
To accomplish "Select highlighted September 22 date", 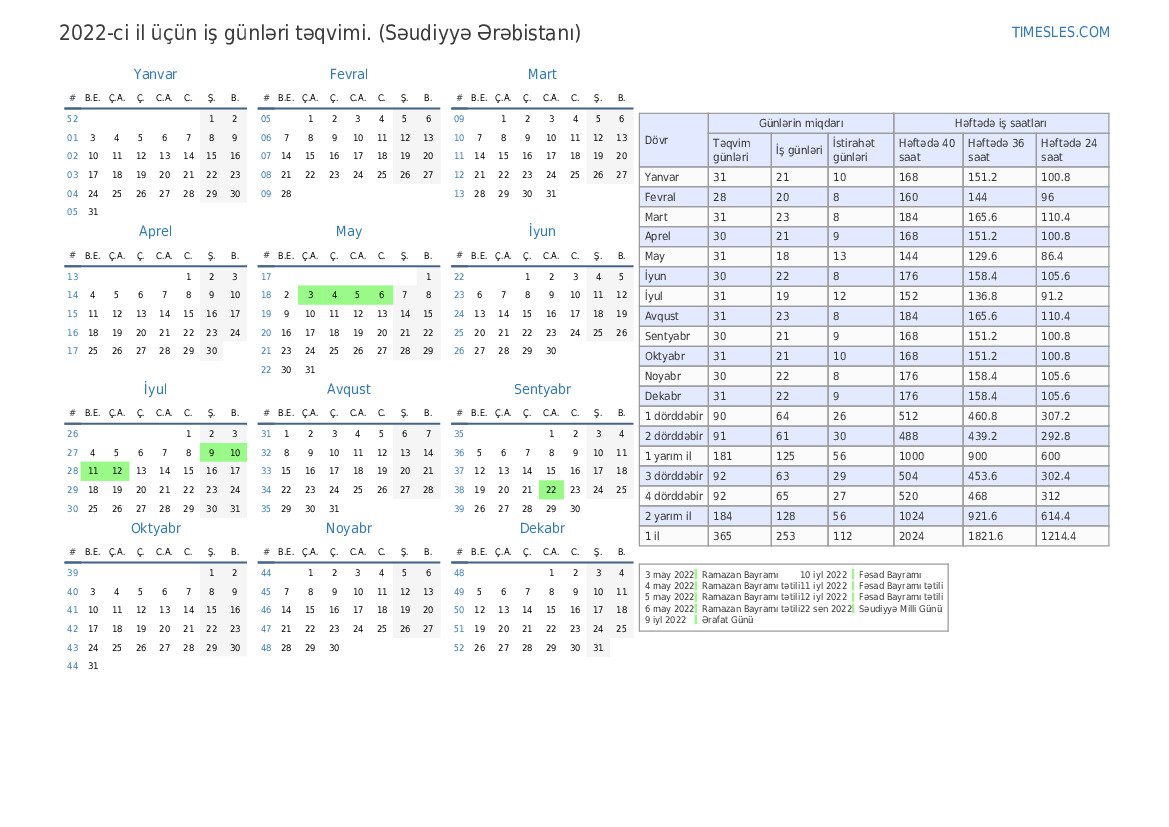I will click(x=551, y=490).
